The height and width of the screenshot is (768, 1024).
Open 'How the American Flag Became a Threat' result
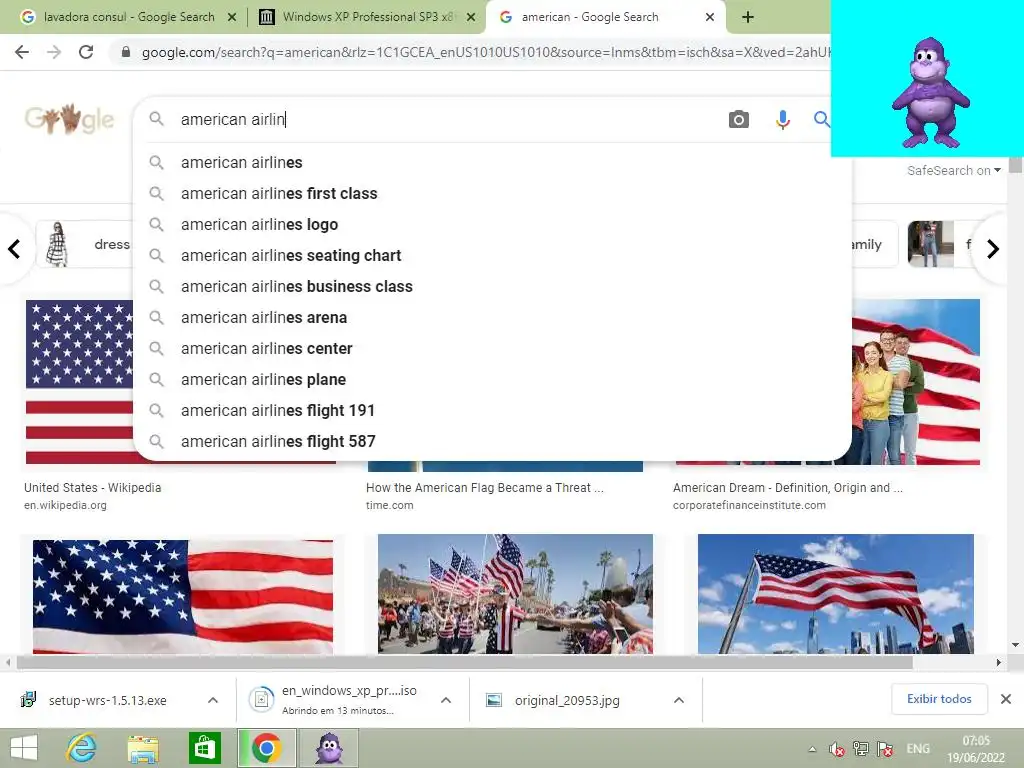click(x=485, y=488)
